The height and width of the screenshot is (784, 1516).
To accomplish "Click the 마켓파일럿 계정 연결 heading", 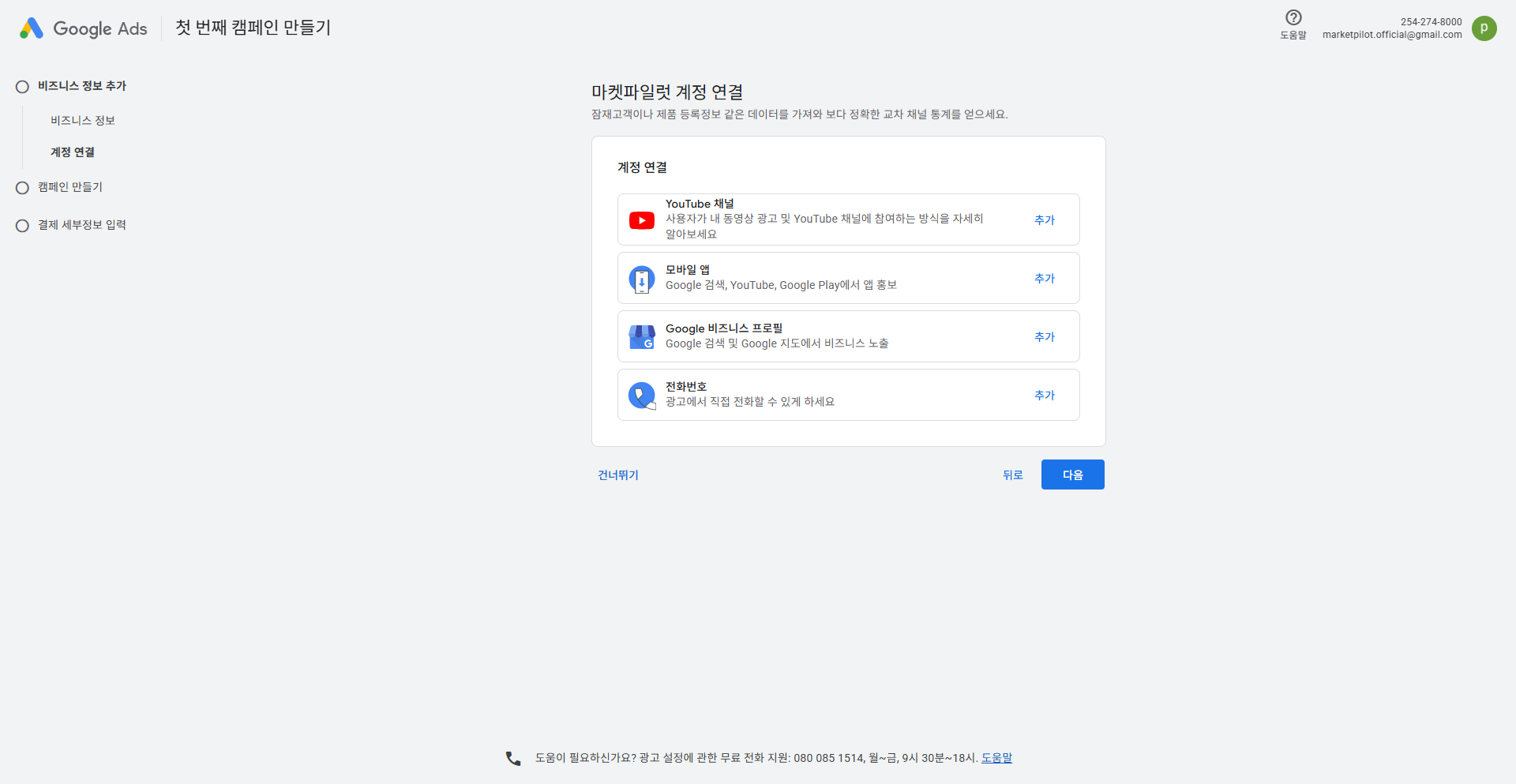I will pyautogui.click(x=667, y=92).
